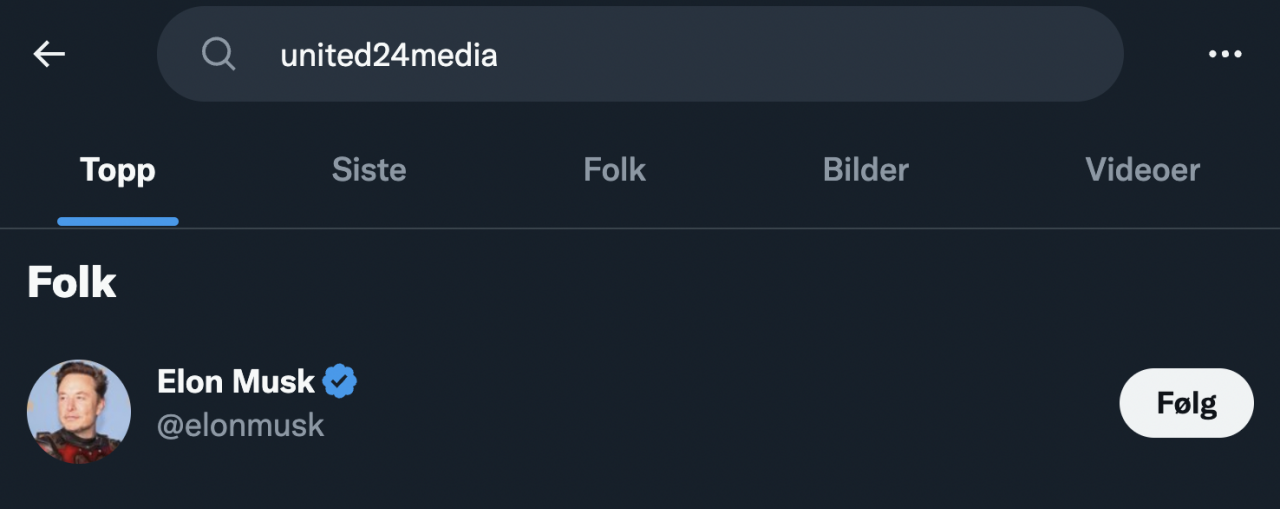Click the magnifying glass search icon
Image resolution: width=1280 pixels, height=509 pixels.
[218, 54]
